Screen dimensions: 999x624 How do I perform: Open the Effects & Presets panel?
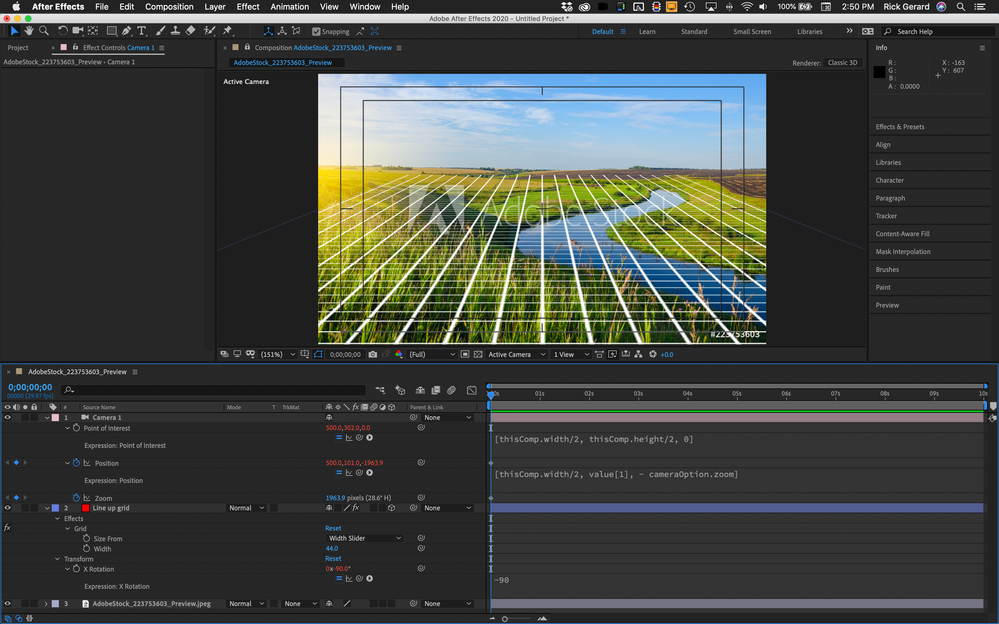pos(900,127)
